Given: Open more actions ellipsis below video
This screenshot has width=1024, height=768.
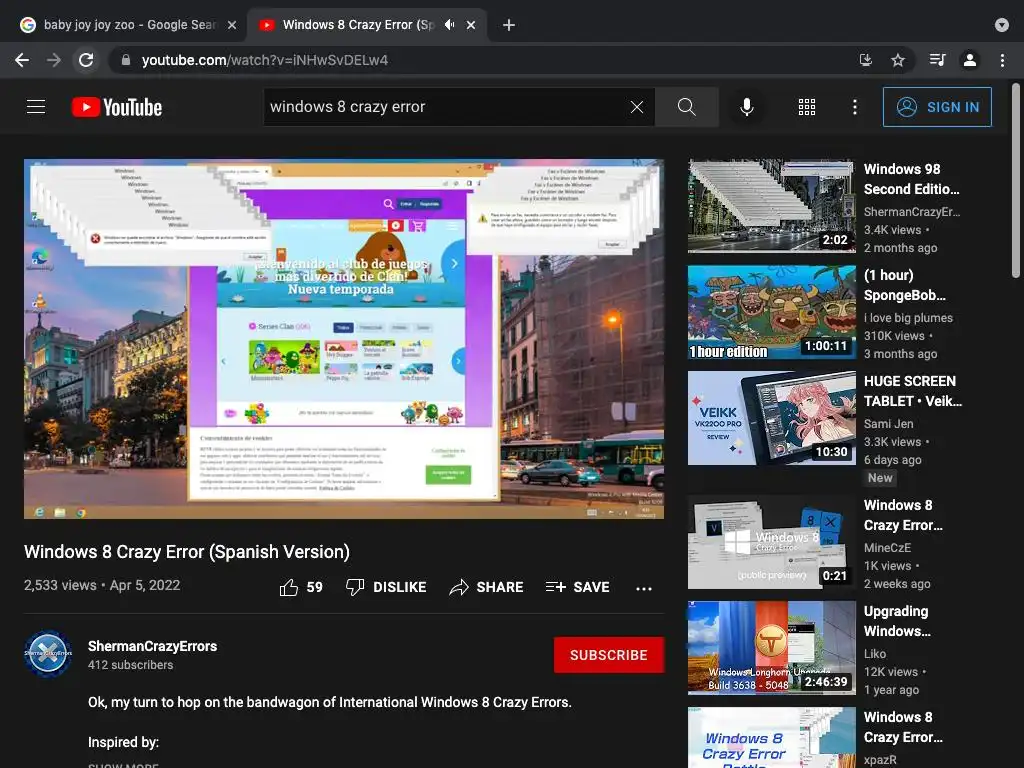Looking at the screenshot, I should (644, 588).
